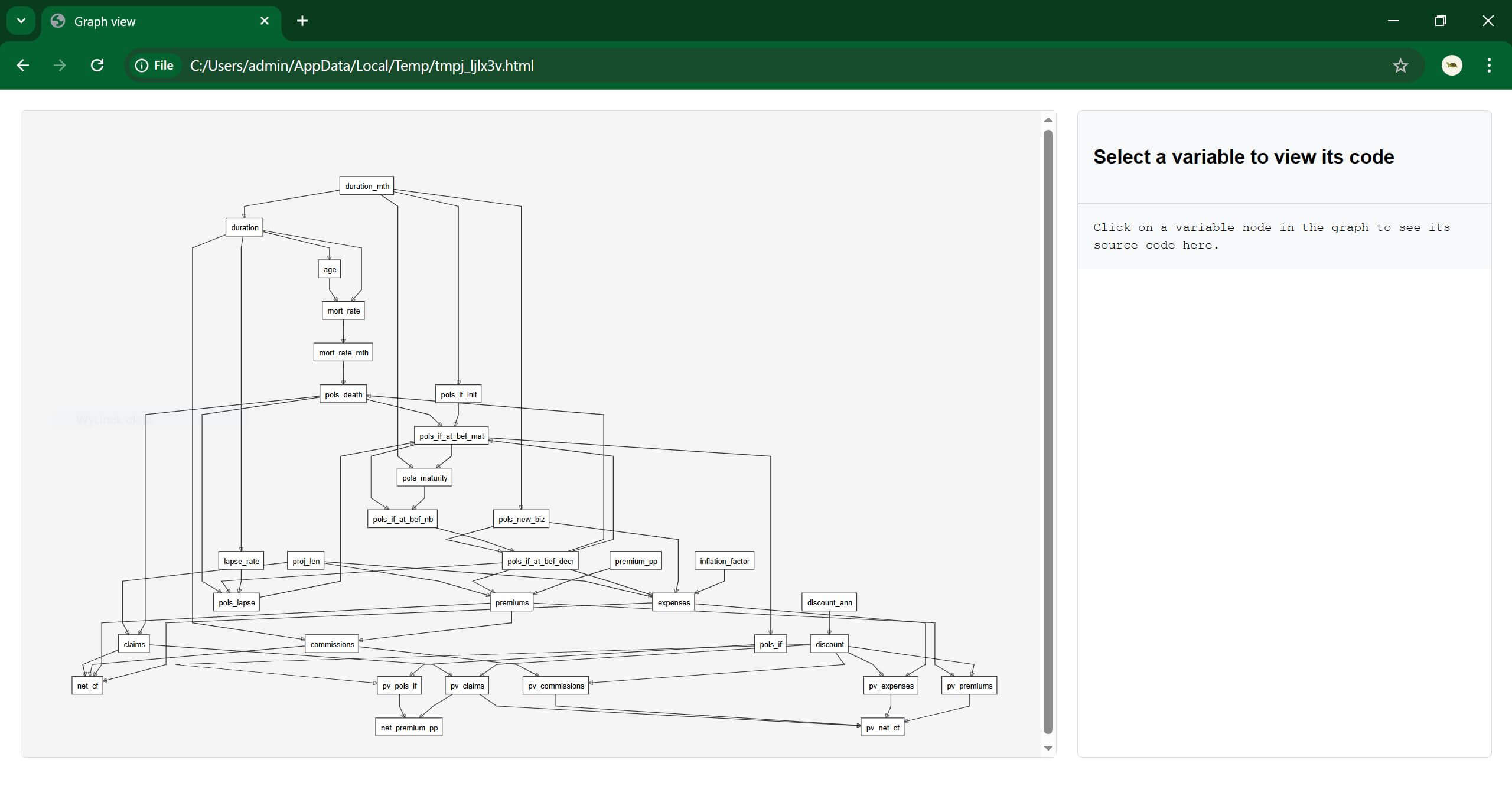Open the browser profile avatar
1512x809 pixels.
(1452, 66)
